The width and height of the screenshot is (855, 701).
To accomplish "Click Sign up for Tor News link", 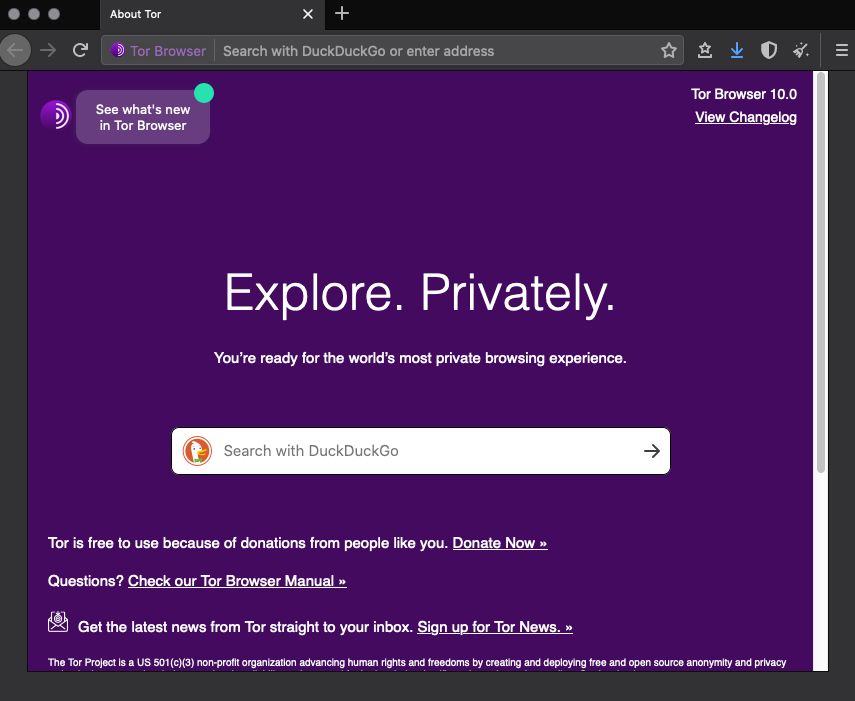I will [495, 627].
